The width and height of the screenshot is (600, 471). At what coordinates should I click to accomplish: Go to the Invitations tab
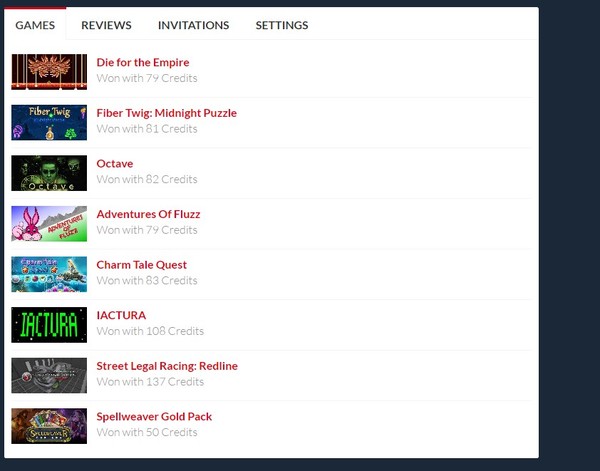point(193,25)
